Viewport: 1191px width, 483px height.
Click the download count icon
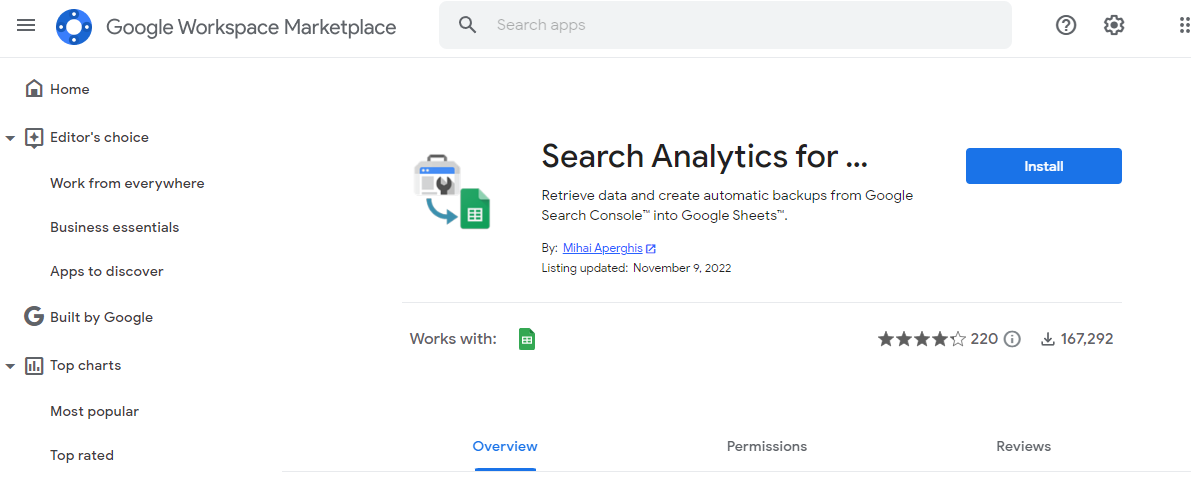point(1048,339)
